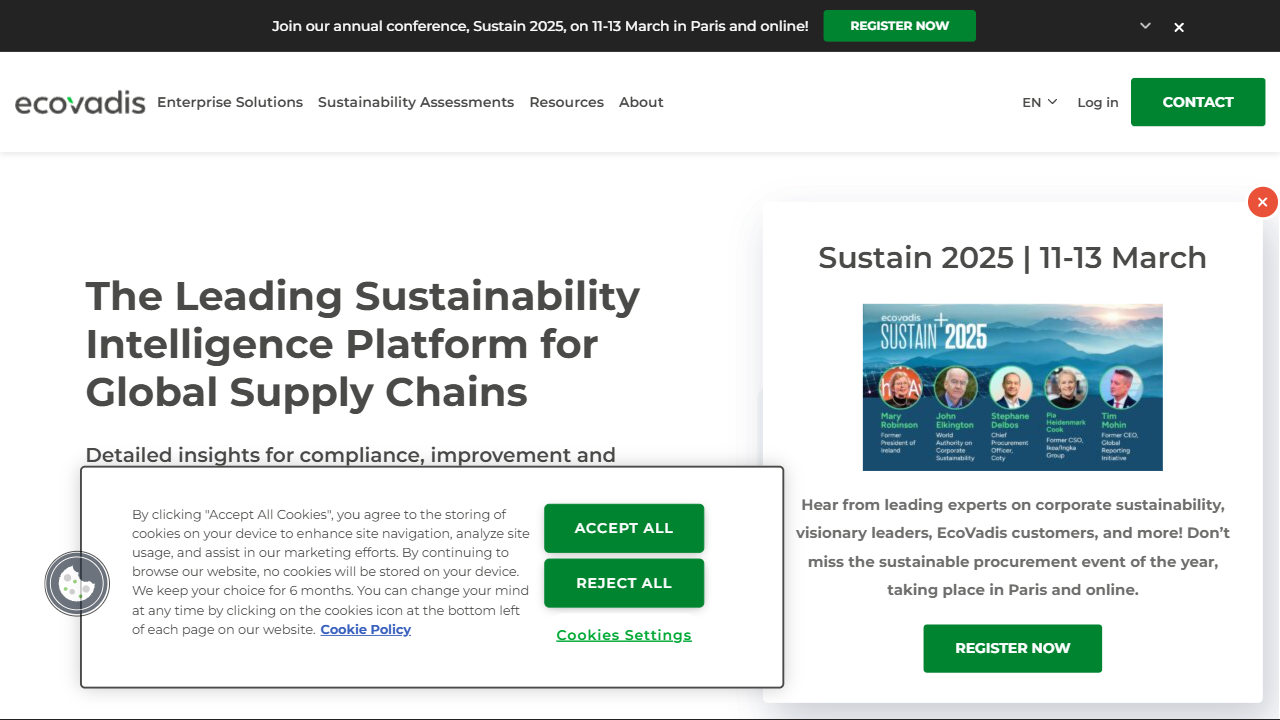Click the EcoVadis logo
This screenshot has height=720, width=1280.
pos(80,102)
